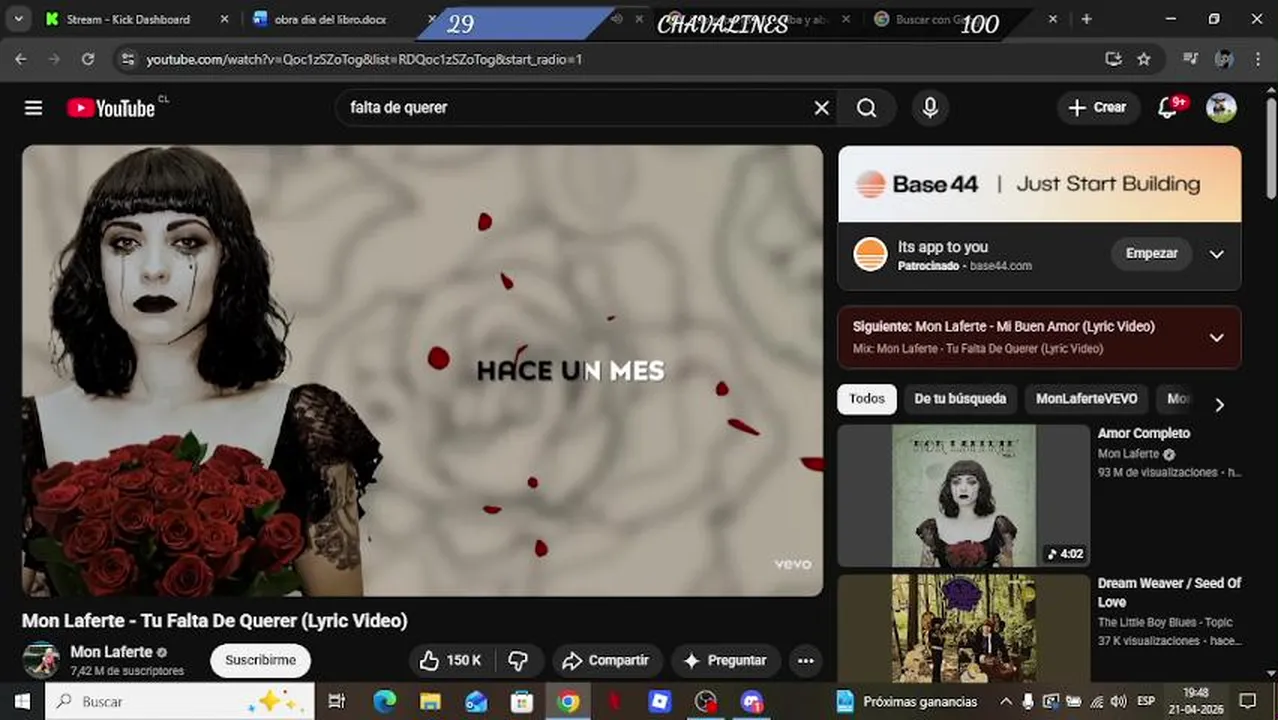Select the Todos filter chip
Screen dimensions: 1278x720
(867, 399)
